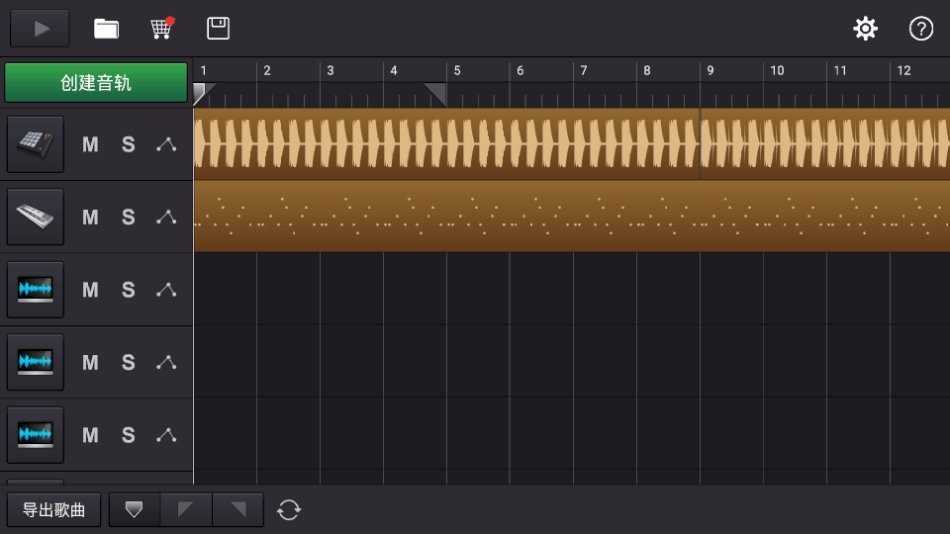Solo the drum pad track
Viewport: 950px width, 534px height.
coord(128,144)
